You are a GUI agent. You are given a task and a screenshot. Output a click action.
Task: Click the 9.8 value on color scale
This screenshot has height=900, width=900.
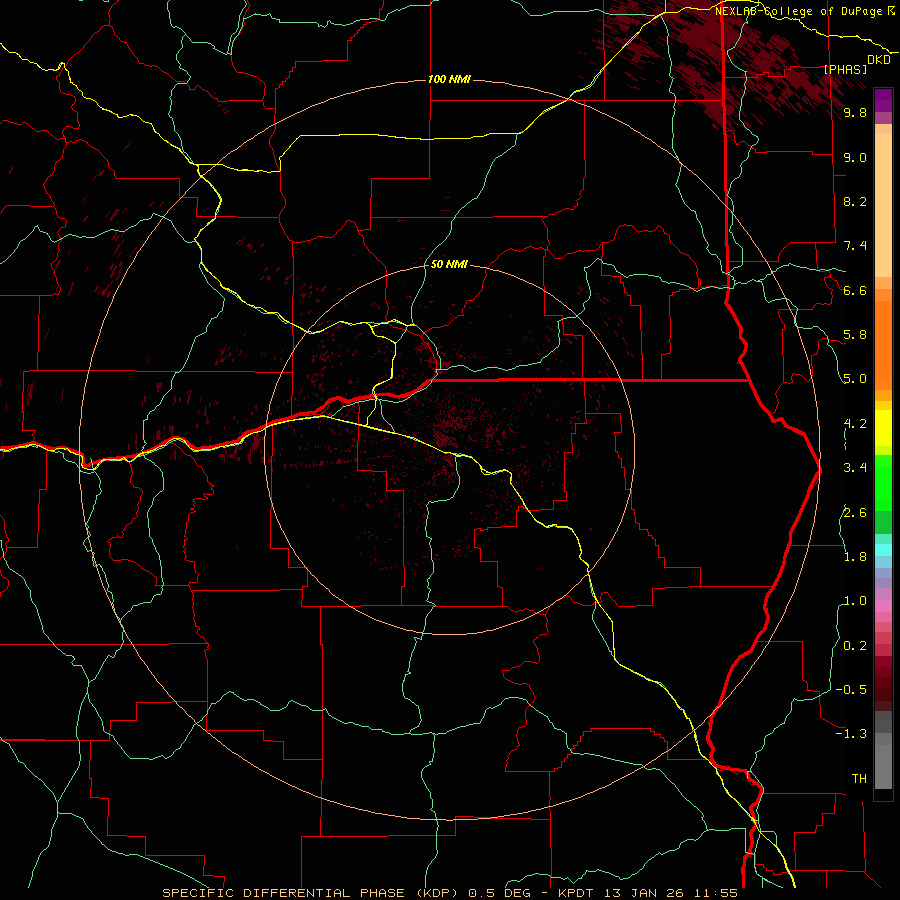click(855, 112)
